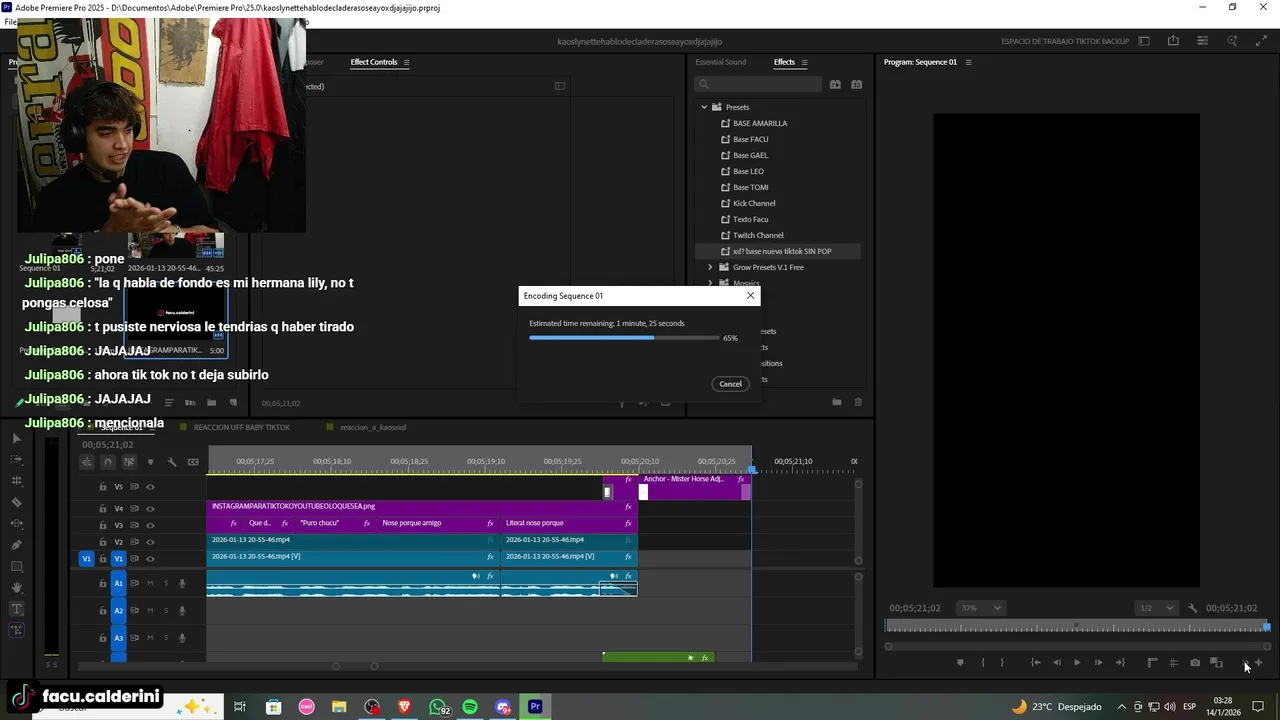Select the Ripple Edit tool

tap(16, 481)
